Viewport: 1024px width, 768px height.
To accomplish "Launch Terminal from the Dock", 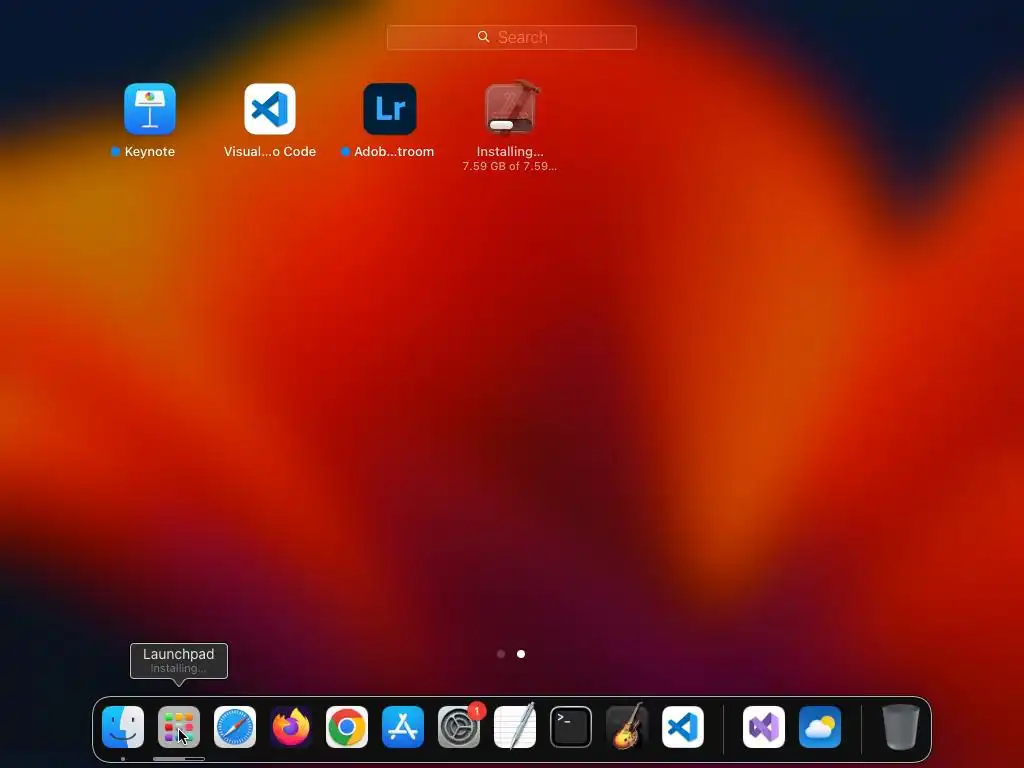I will click(571, 727).
